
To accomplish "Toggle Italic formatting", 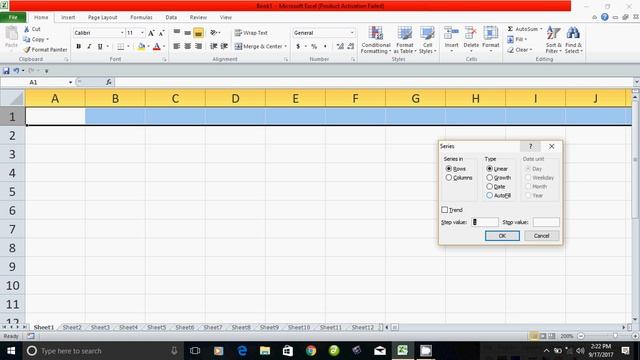I will click(x=89, y=47).
